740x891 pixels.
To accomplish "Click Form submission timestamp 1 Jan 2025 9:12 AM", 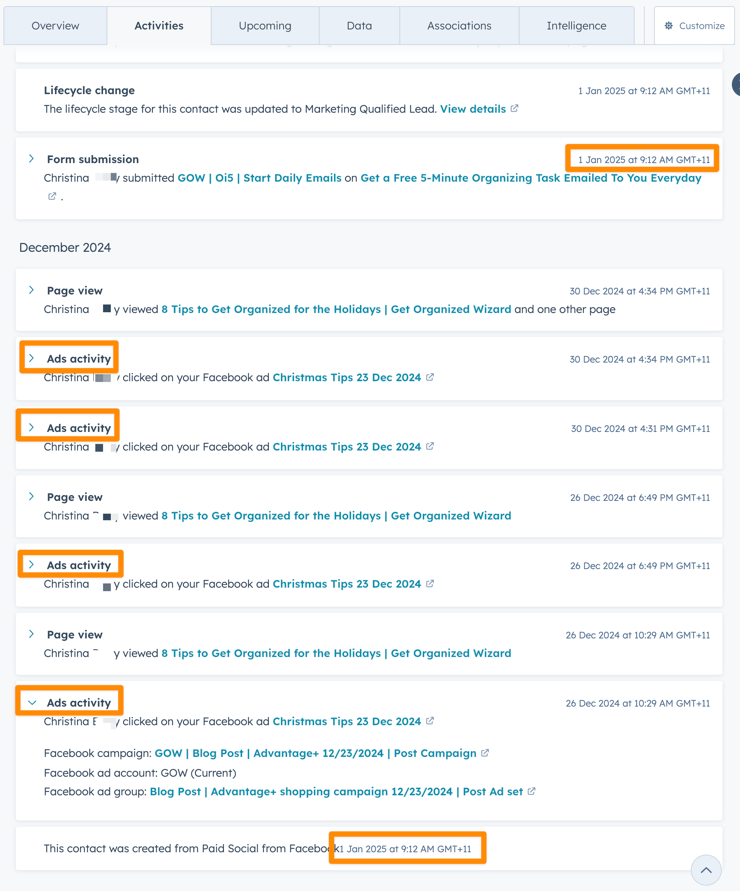I will coord(644,160).
